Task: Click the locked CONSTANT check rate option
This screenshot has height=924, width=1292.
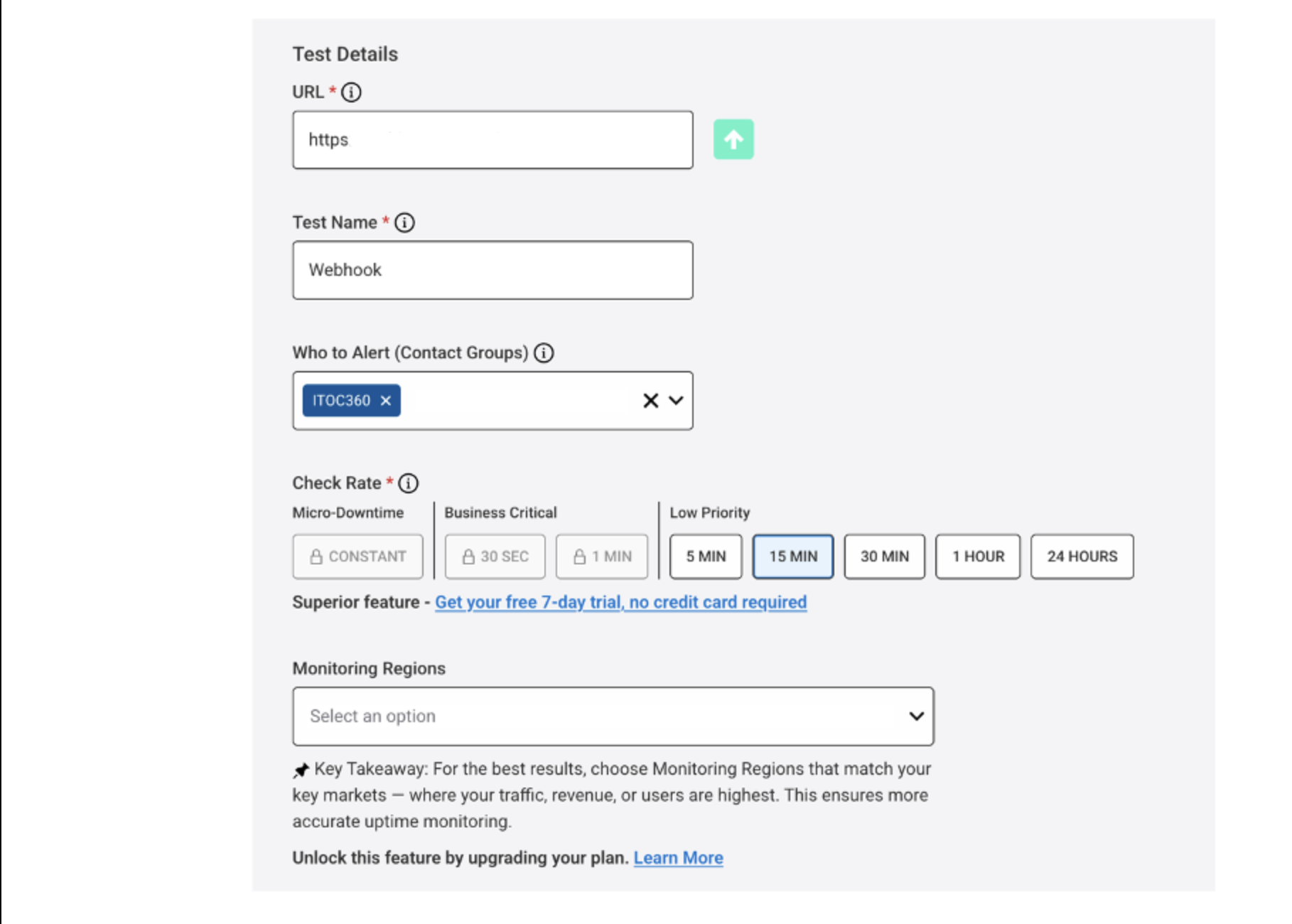Action: point(357,557)
